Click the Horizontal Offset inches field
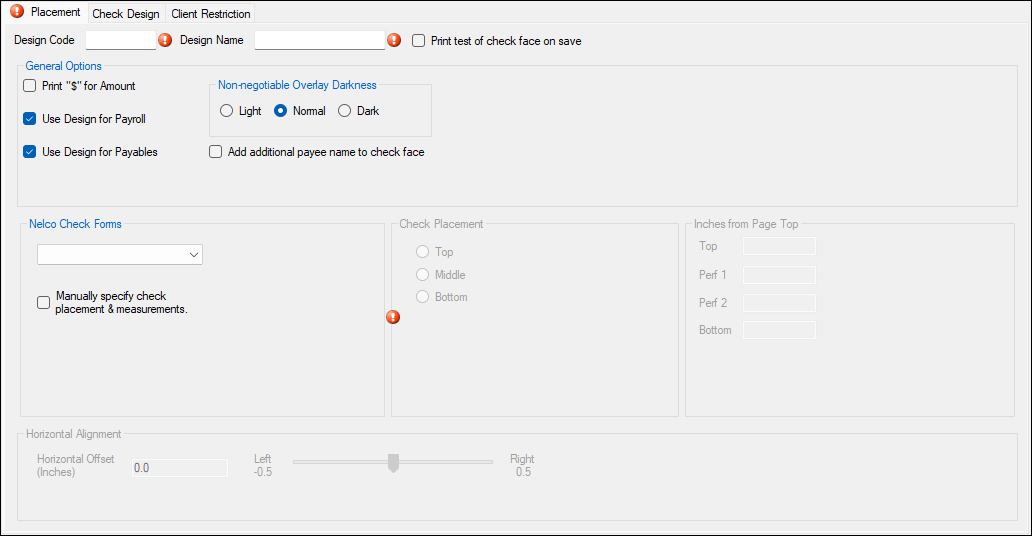 180,467
